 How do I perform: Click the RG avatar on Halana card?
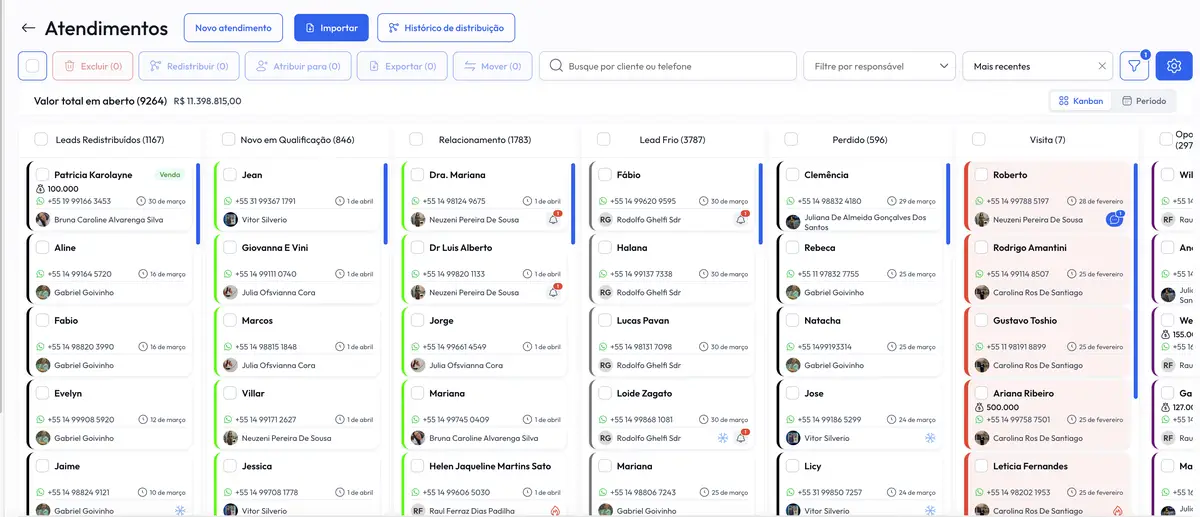(x=605, y=292)
